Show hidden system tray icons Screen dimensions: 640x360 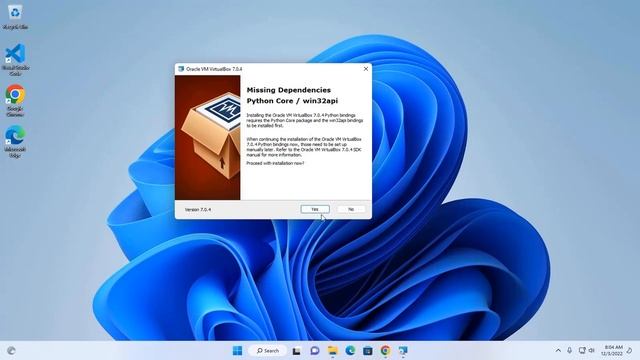coord(558,351)
